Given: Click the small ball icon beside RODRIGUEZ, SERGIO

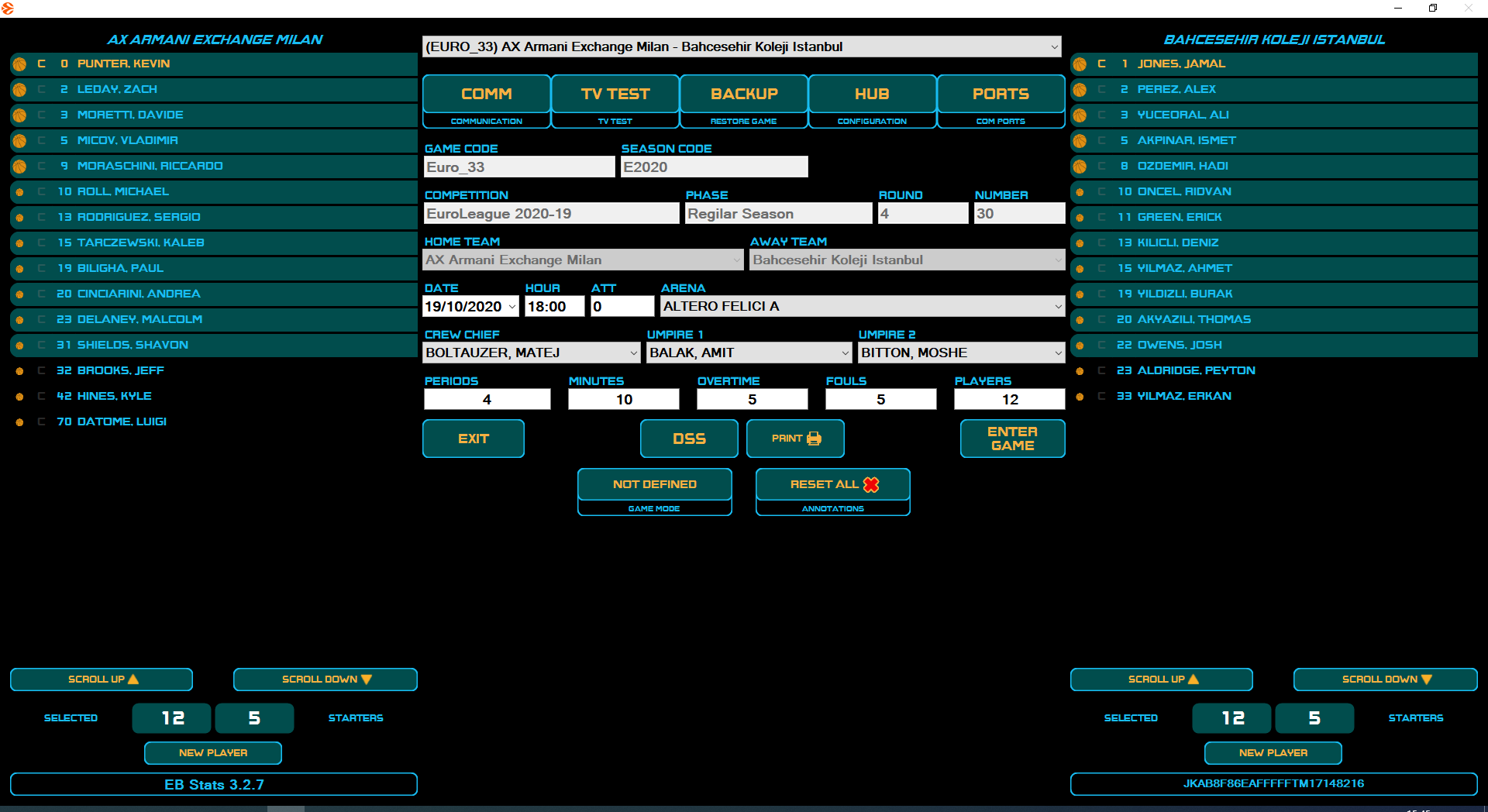Looking at the screenshot, I should coord(19,218).
